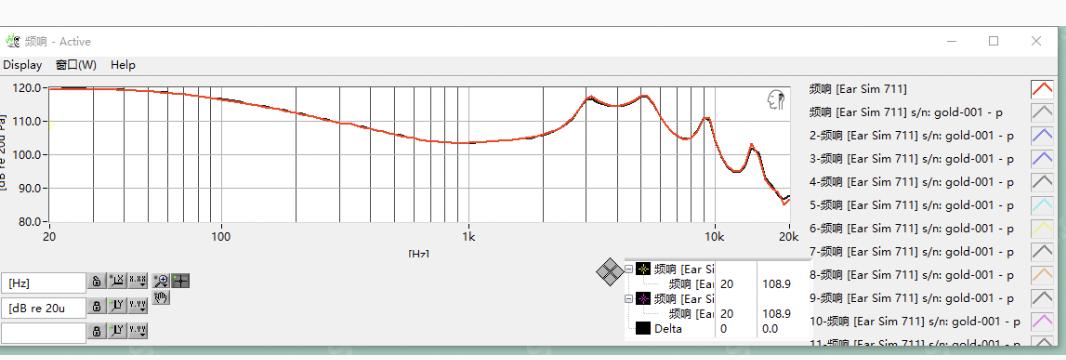Image resolution: width=1066 pixels, height=360 pixels.
Task: Select the hand panning tool
Action: click(x=161, y=298)
